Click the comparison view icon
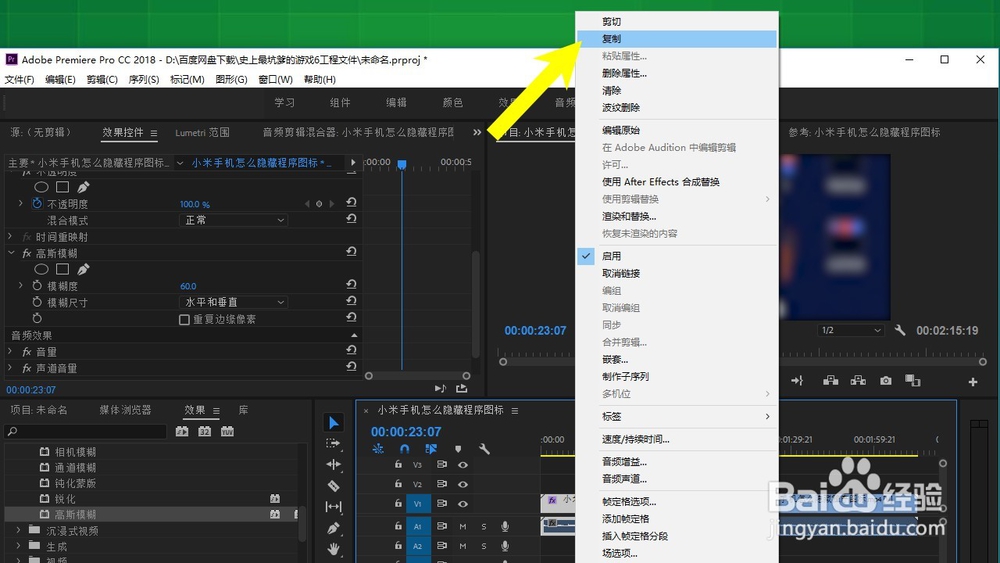Screen dimensions: 1000x563 click(913, 381)
